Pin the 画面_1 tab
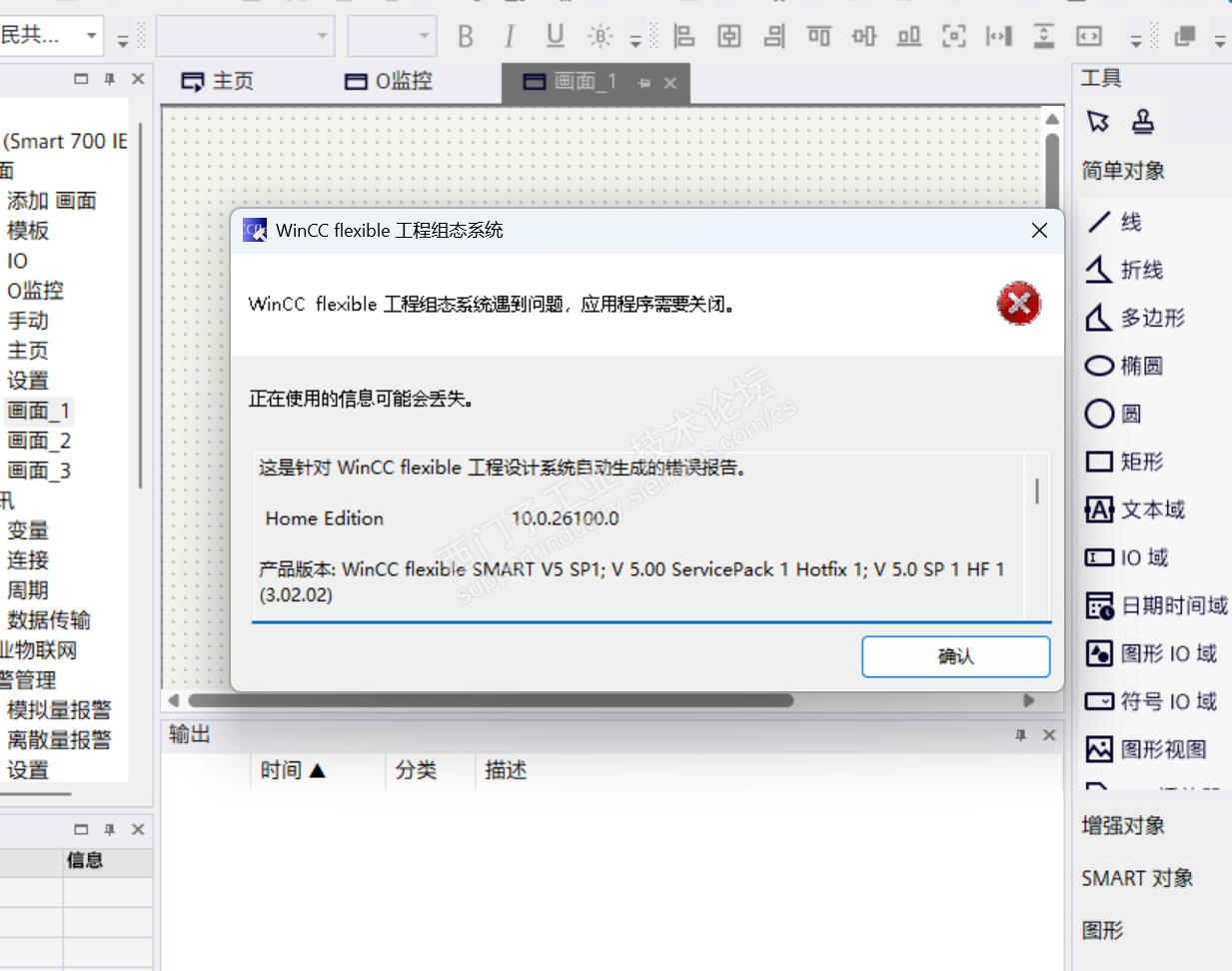 (x=644, y=83)
